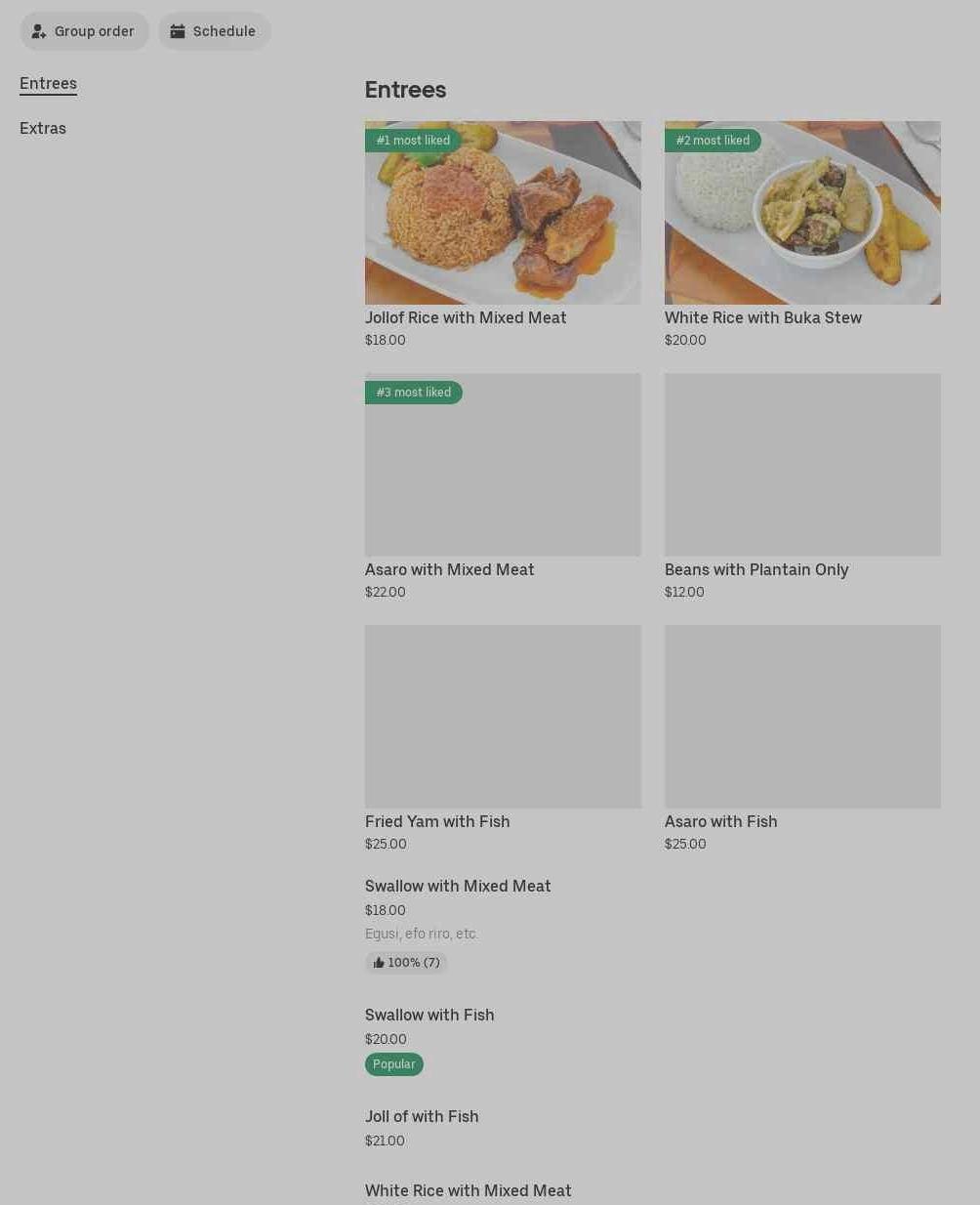Click the Popular tag under Swallow with Fish
980x1205 pixels.
394,1064
